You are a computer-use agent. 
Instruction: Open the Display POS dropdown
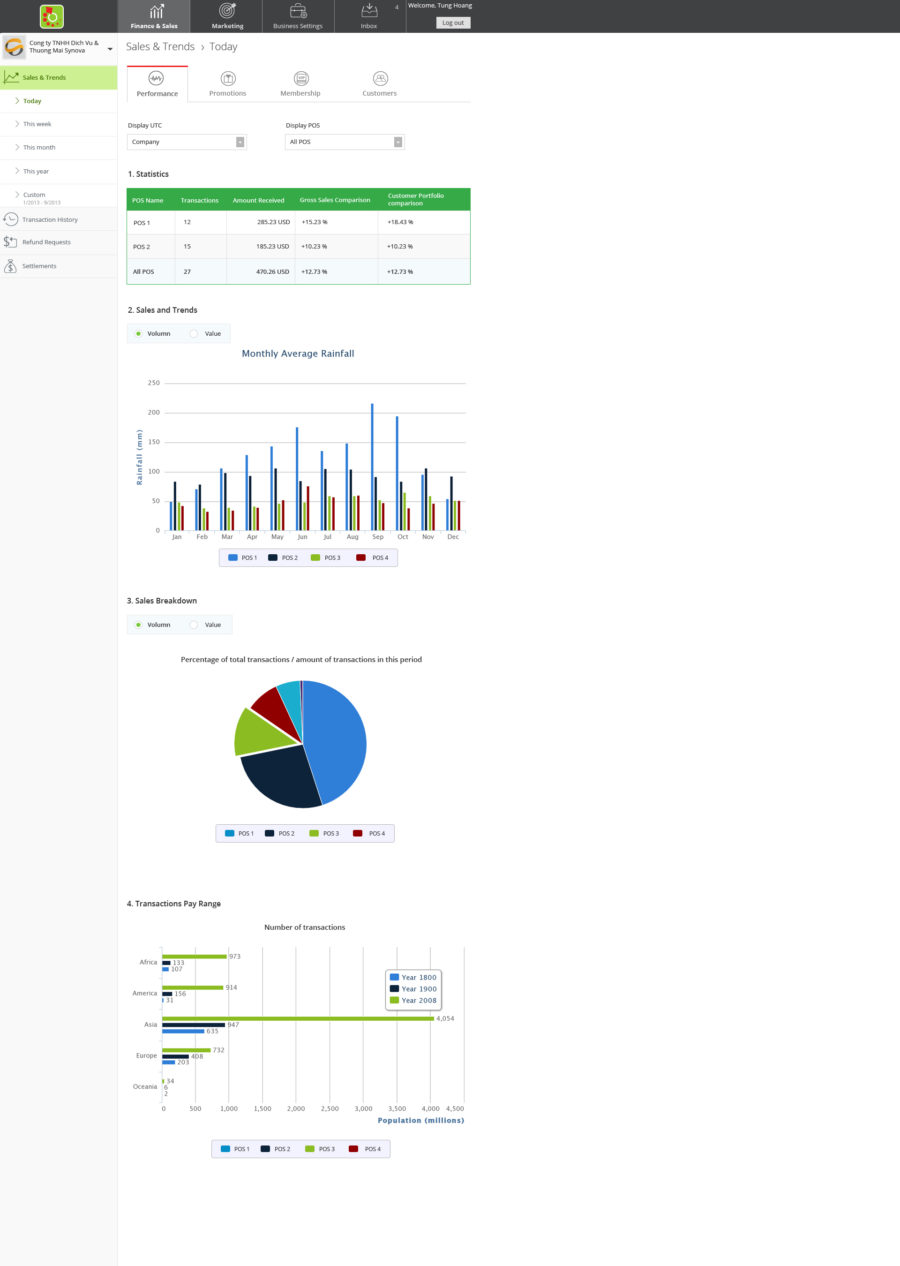pyautogui.click(x=344, y=142)
